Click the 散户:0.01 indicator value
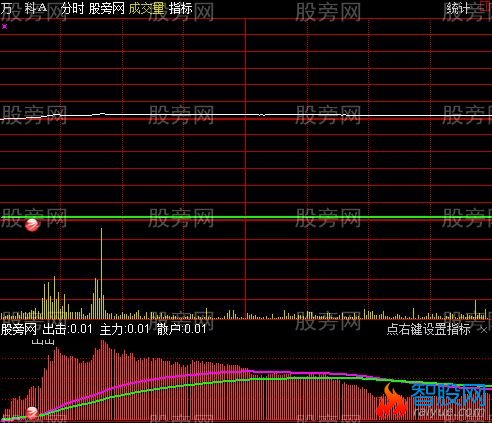492x423 pixels. coord(182,329)
